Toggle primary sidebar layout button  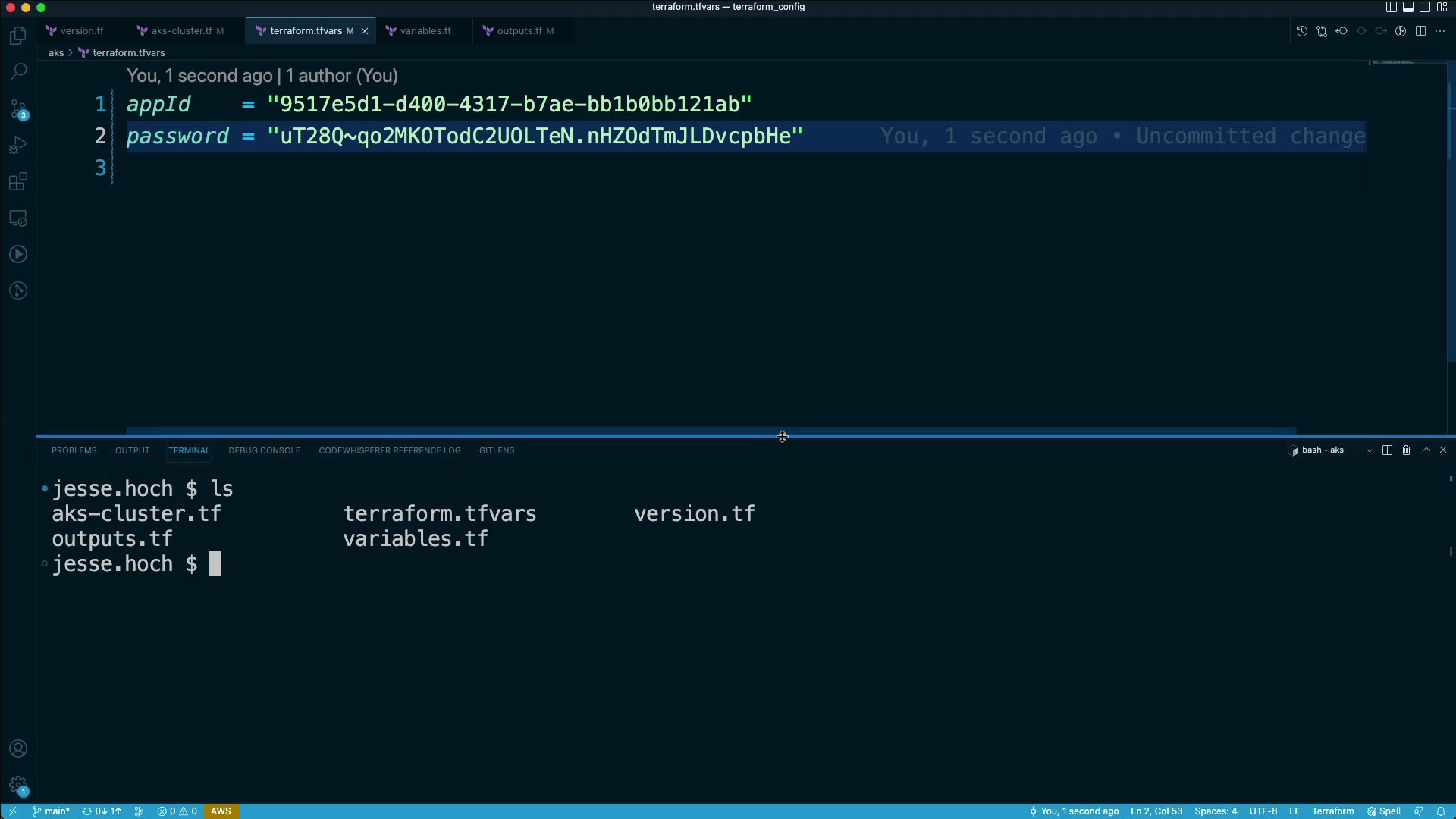[x=1391, y=7]
